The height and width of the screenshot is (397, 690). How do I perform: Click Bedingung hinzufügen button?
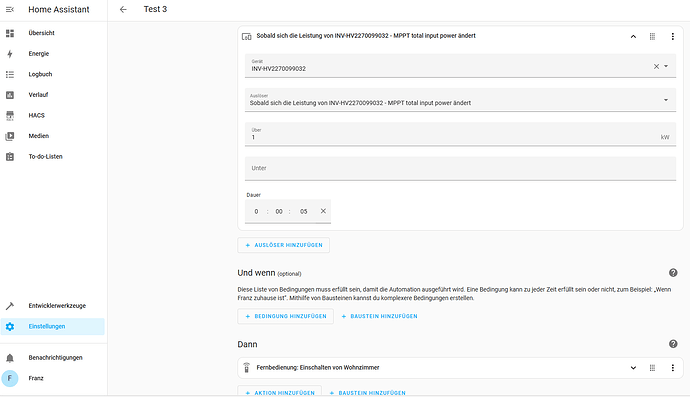pyautogui.click(x=286, y=316)
